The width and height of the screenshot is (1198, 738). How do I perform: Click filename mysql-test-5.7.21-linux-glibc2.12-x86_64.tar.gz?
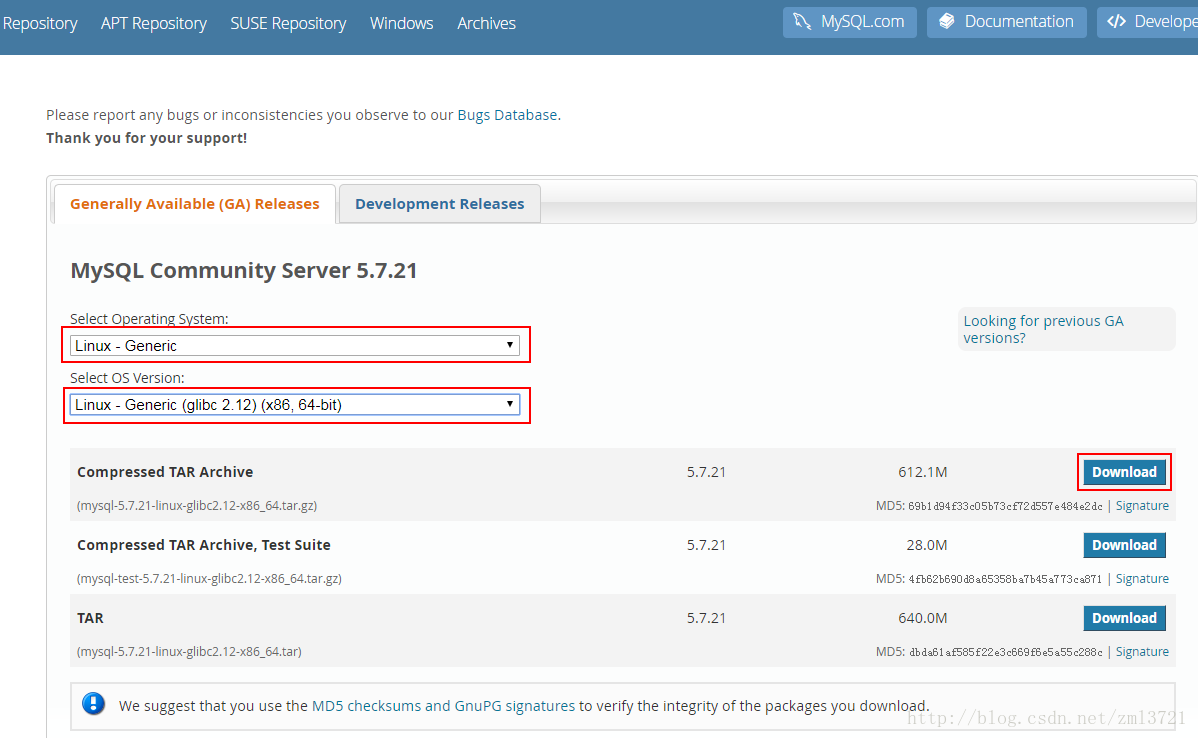click(x=209, y=578)
